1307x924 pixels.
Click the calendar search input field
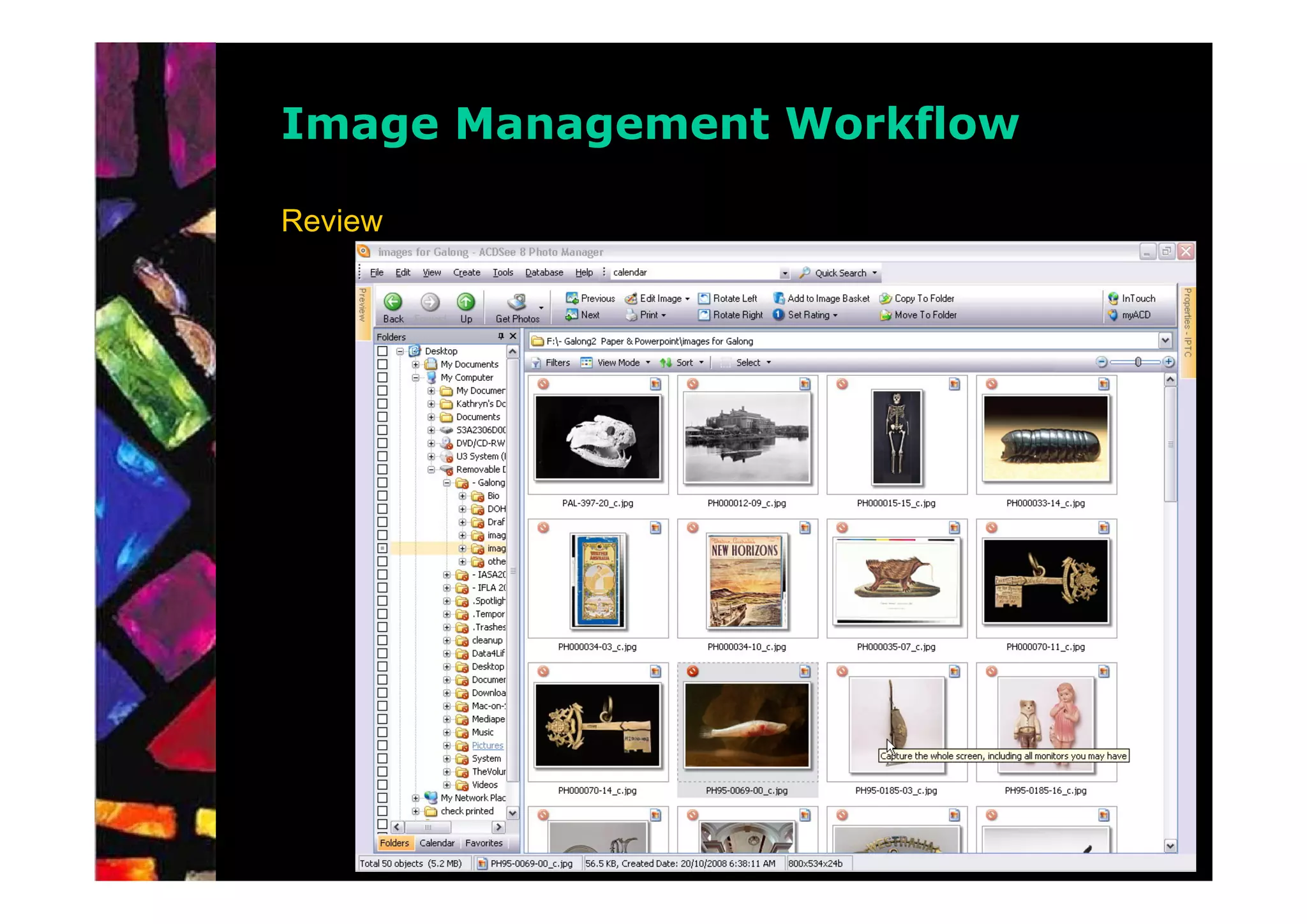(694, 272)
